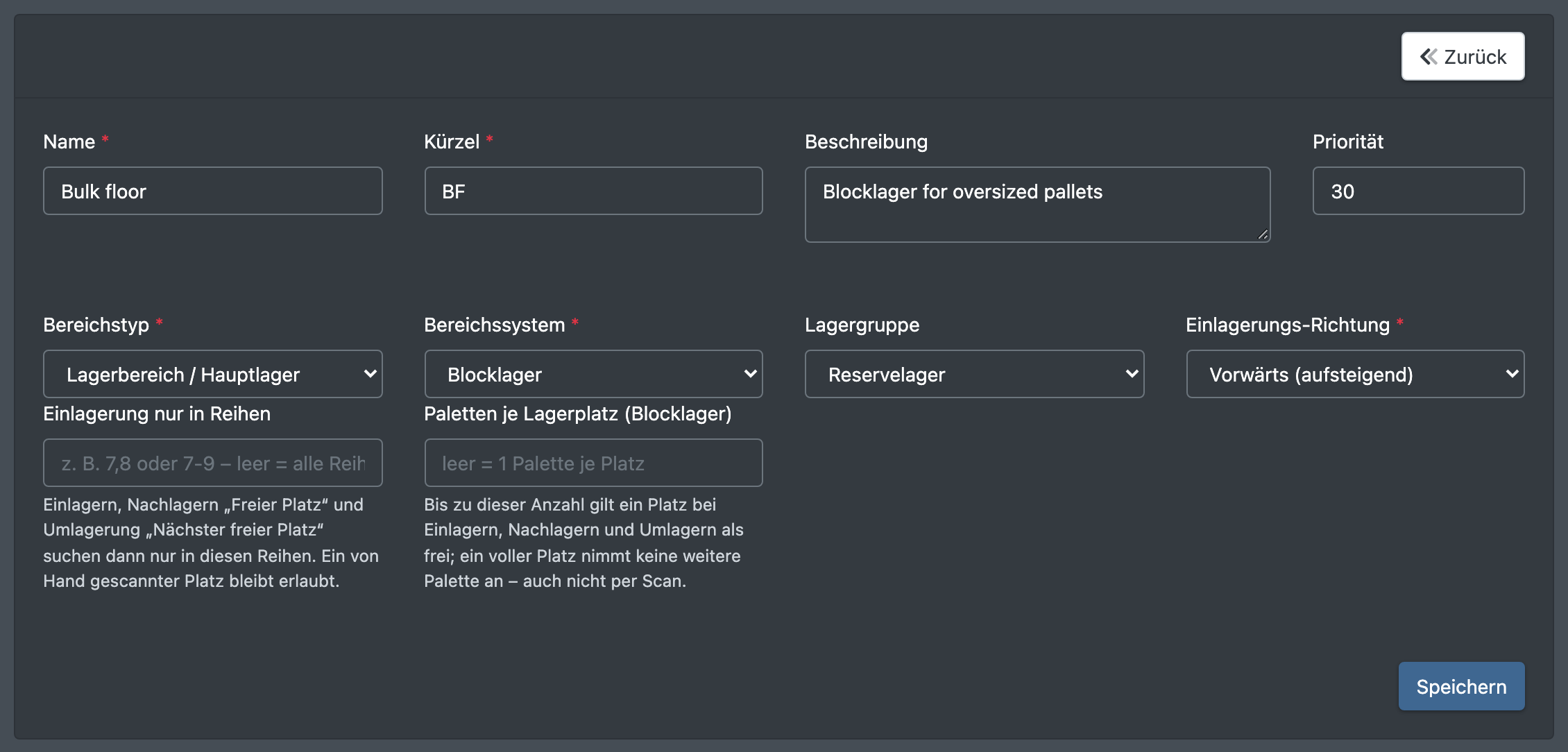This screenshot has height=752, width=1568.
Task: Click the Bereichssystem label
Action: tap(495, 325)
